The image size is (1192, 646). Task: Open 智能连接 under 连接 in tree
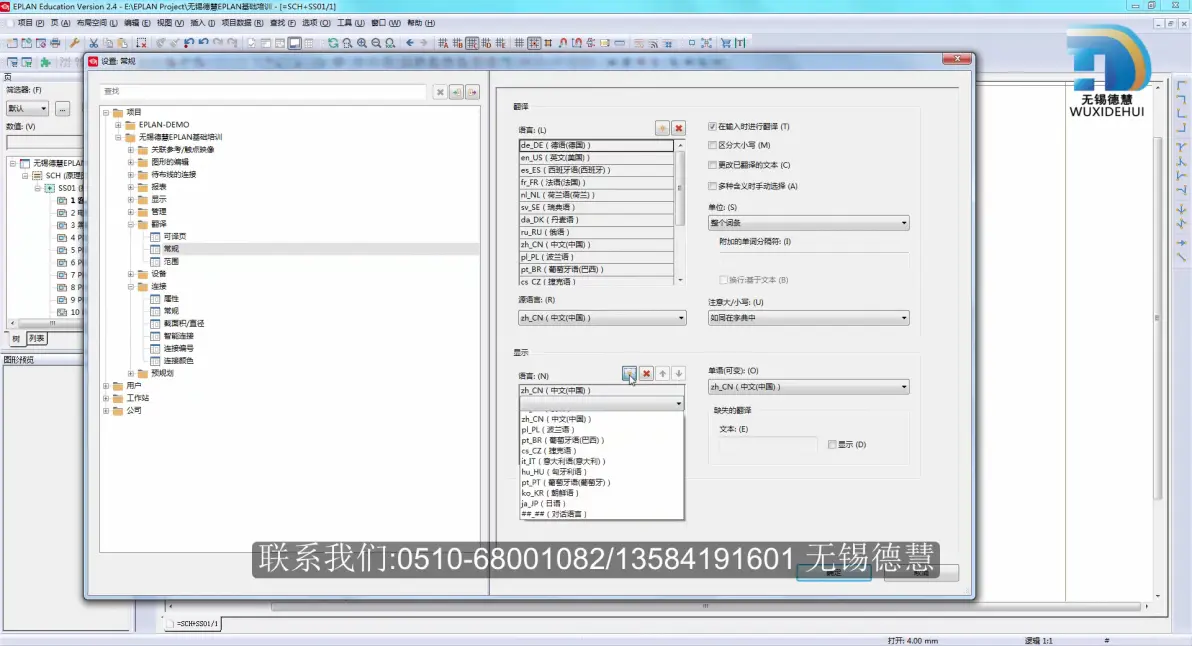[179, 336]
